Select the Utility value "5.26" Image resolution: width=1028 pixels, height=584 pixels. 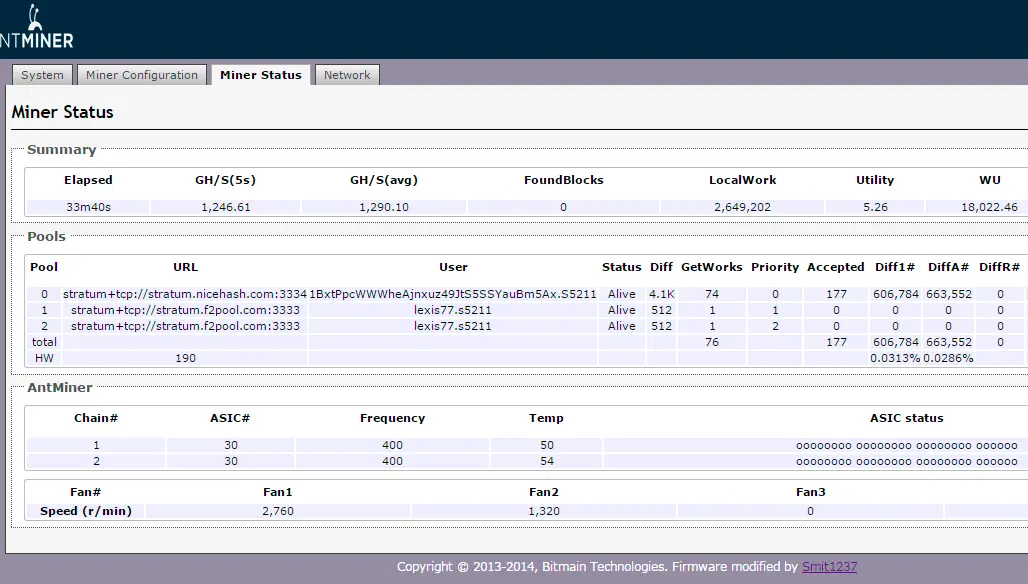coord(875,207)
